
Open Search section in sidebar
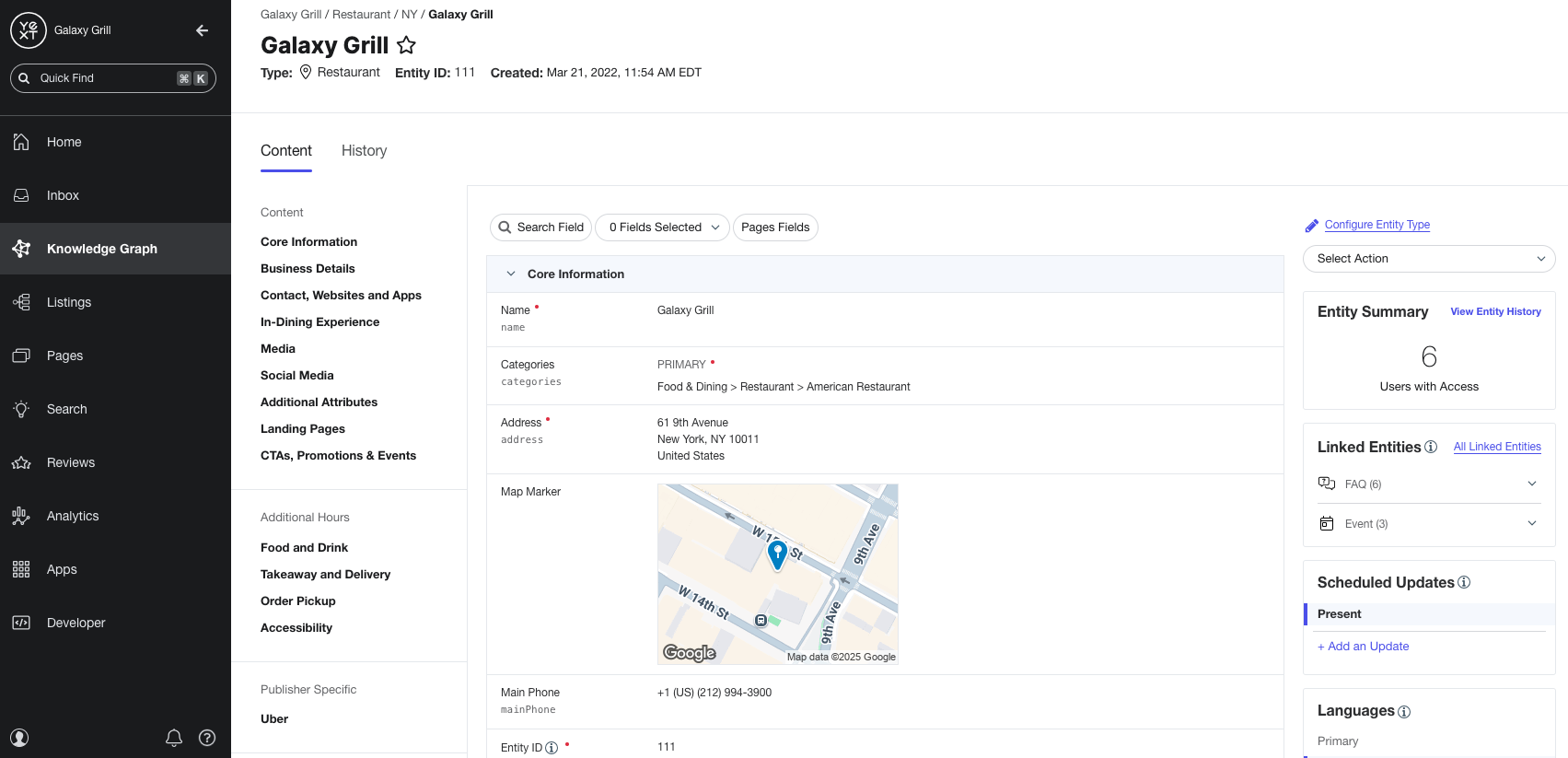115,409
